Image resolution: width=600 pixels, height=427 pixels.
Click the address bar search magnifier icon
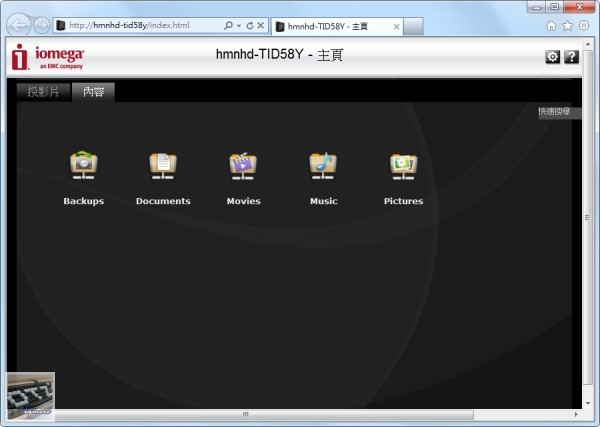(x=228, y=26)
